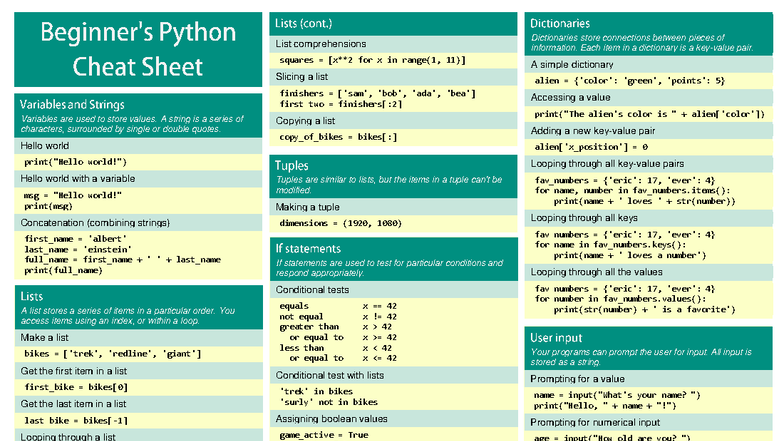
Task: Click the "Beginner's Python Cheat Sheet" title
Action: click(138, 49)
